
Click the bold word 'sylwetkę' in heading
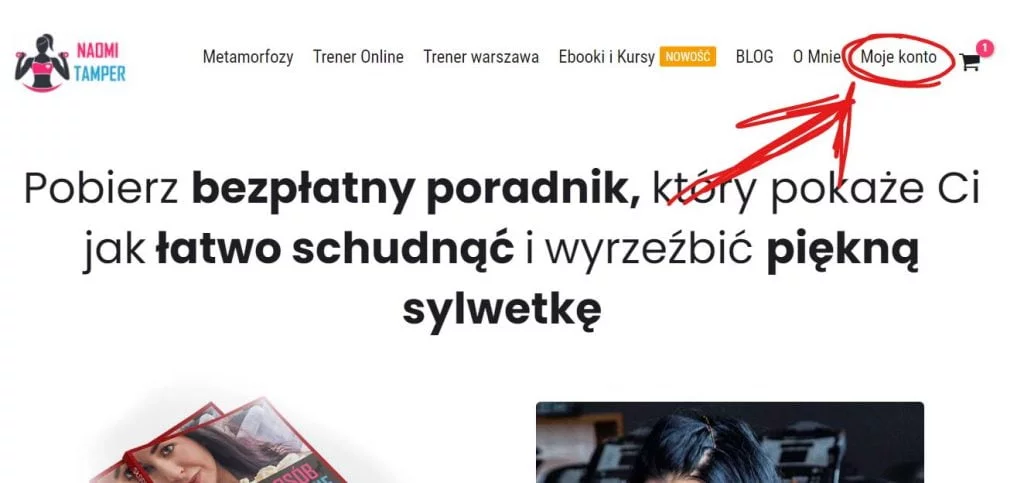(502, 311)
